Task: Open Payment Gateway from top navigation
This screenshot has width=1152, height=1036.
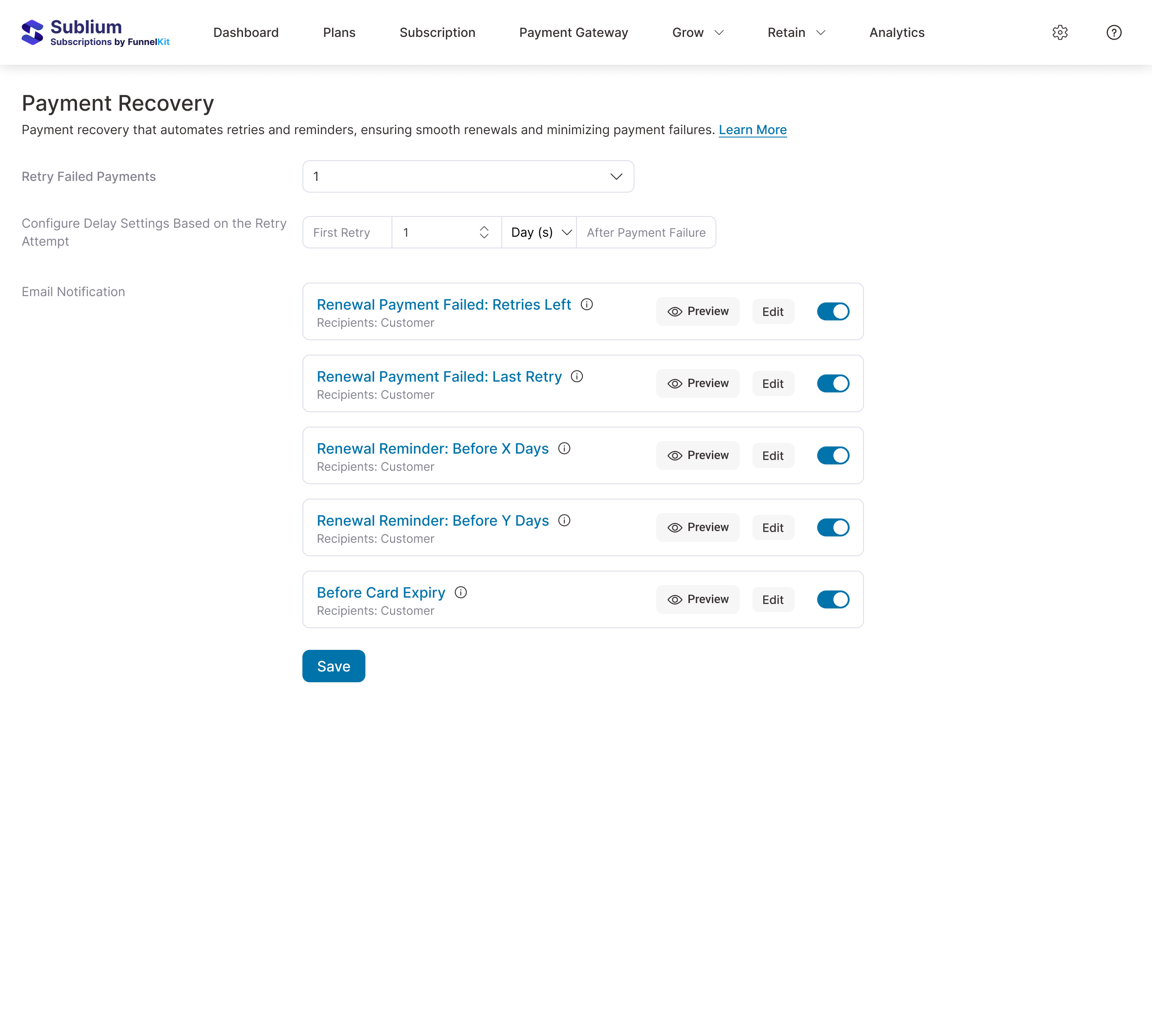Action: [573, 32]
